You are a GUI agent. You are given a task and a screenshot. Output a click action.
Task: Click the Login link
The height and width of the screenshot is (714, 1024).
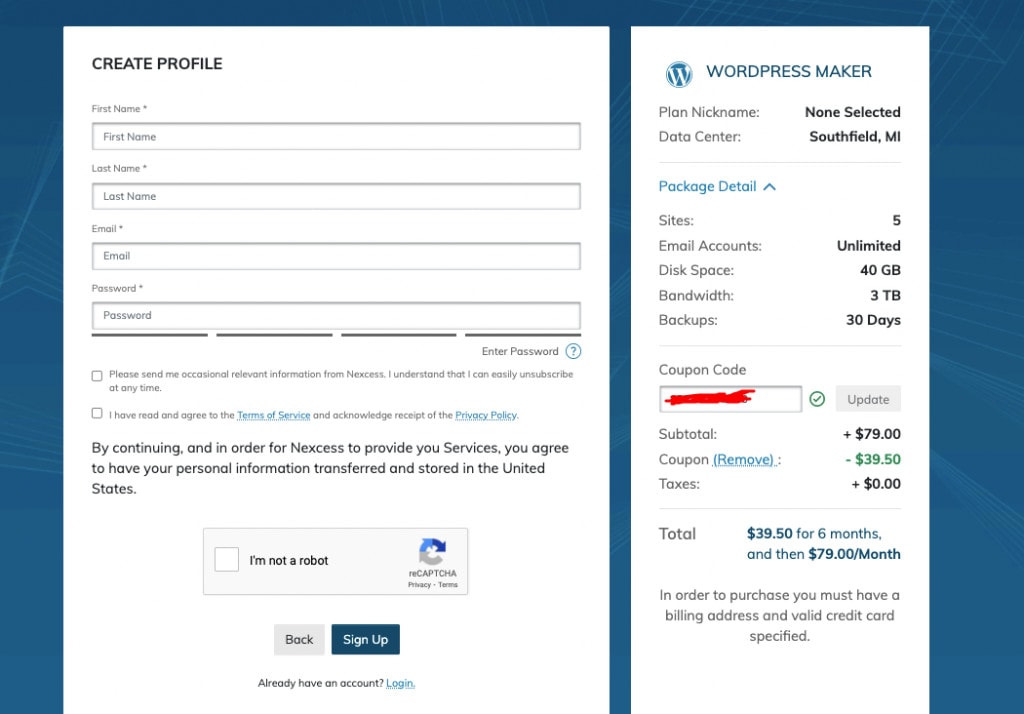coord(400,683)
